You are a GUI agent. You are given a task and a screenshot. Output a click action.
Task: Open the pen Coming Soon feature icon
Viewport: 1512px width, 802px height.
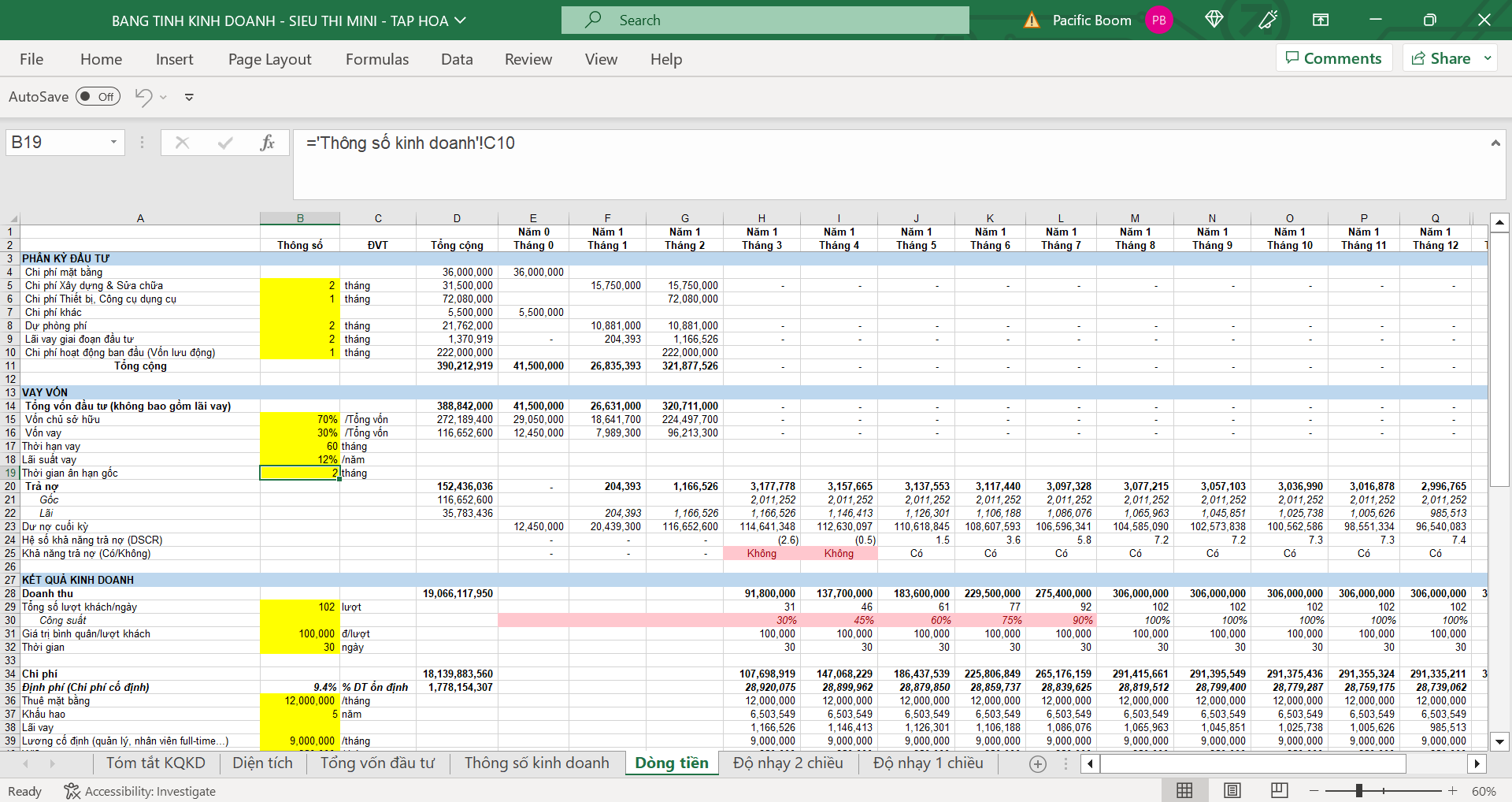[1267, 20]
